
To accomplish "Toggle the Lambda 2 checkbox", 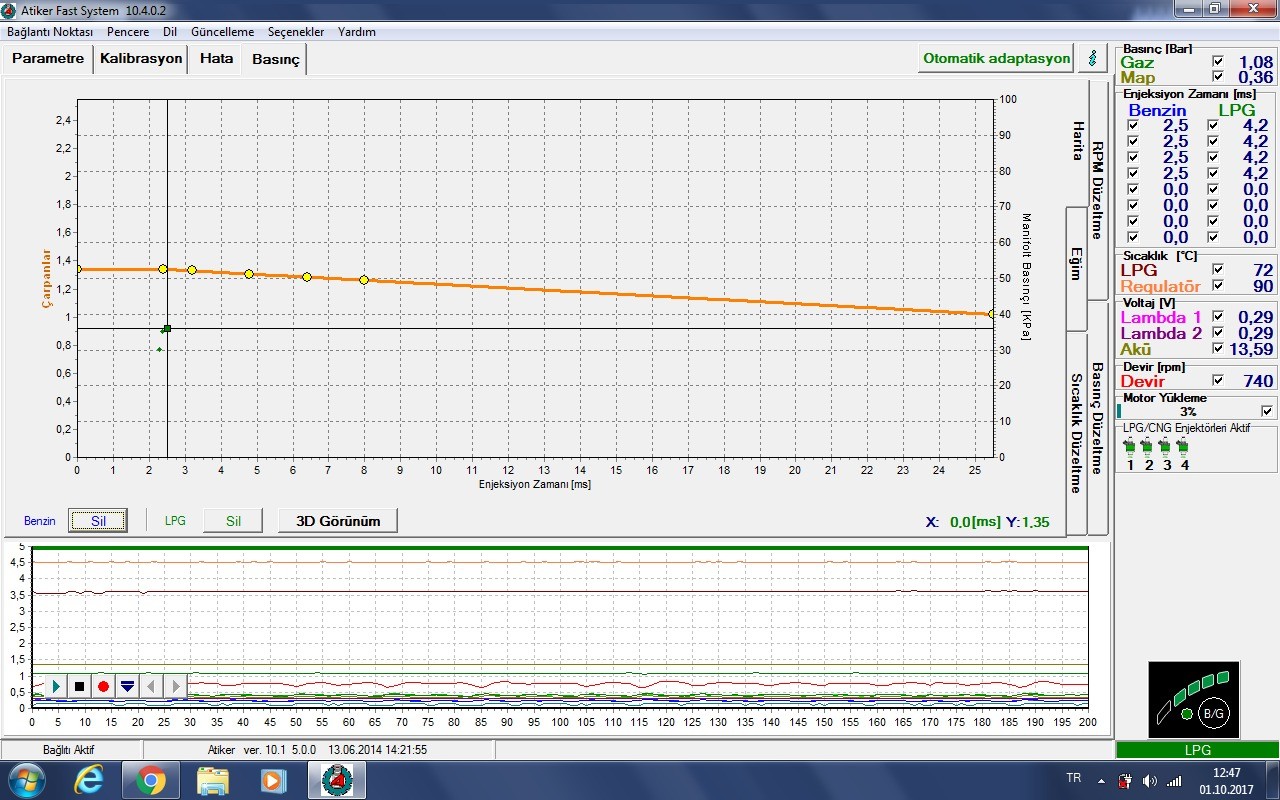I will click(x=1217, y=332).
